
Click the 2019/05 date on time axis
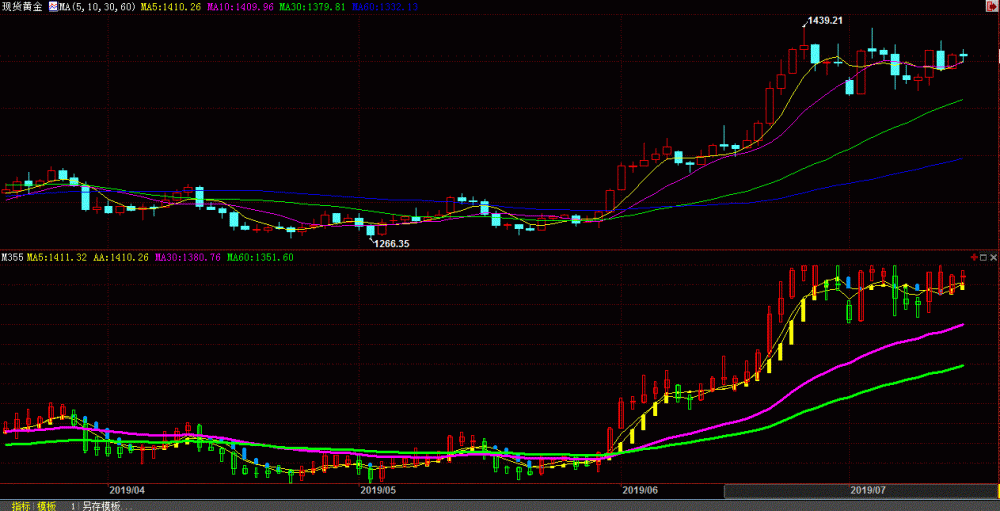pyautogui.click(x=378, y=490)
